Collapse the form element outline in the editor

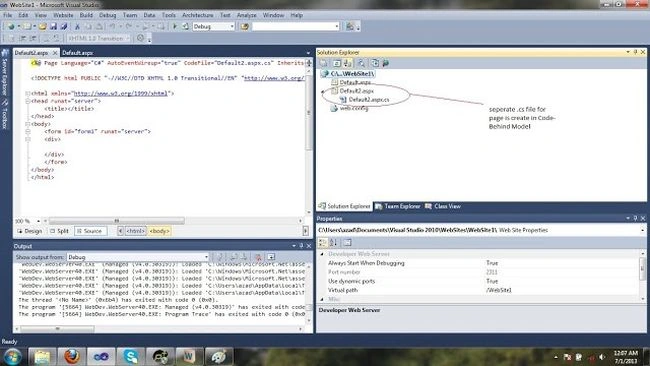click(x=27, y=132)
